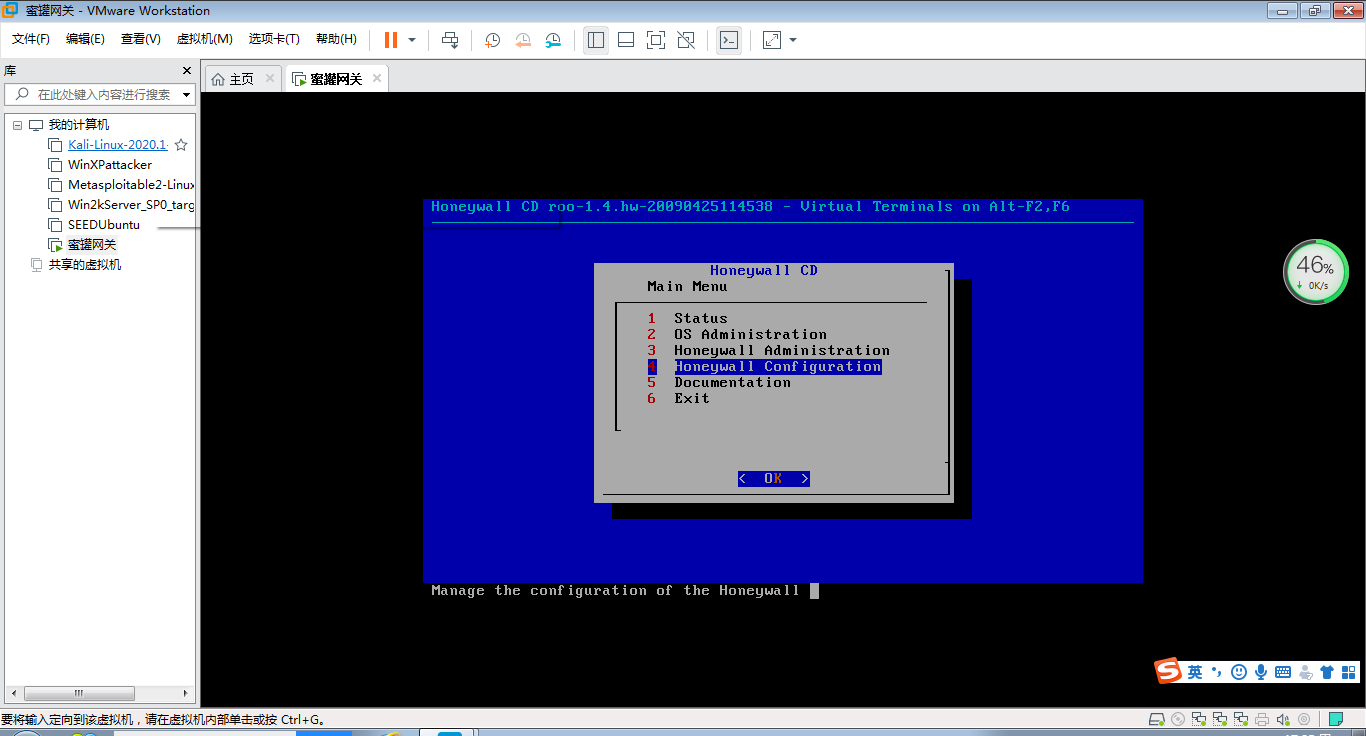The width and height of the screenshot is (1366, 736).
Task: Send Ctrl+Alt+Del to the virtual machine
Action: (x=450, y=40)
